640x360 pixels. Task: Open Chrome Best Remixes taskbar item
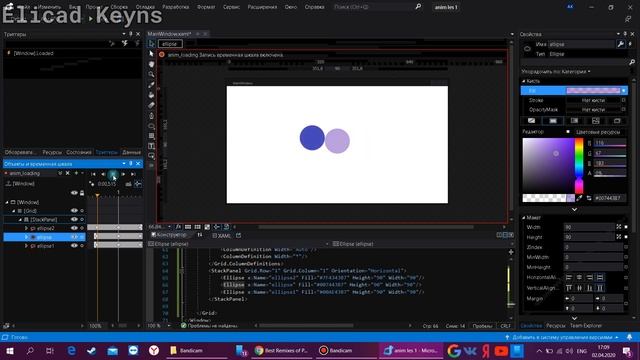282,350
